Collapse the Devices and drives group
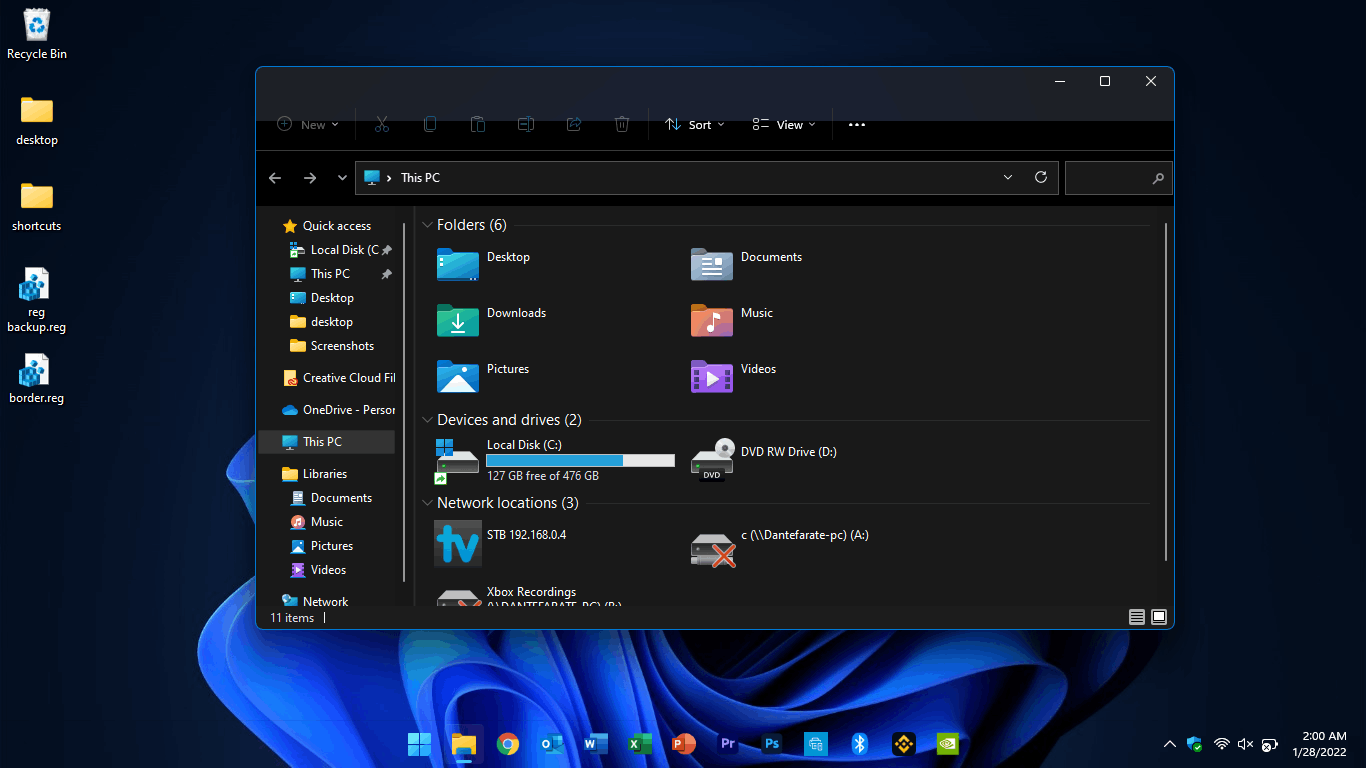Screen dimensions: 1366x768 [428, 420]
